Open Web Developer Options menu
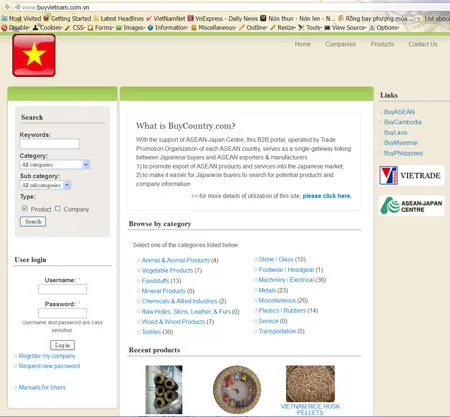The image size is (450, 417). click(384, 28)
